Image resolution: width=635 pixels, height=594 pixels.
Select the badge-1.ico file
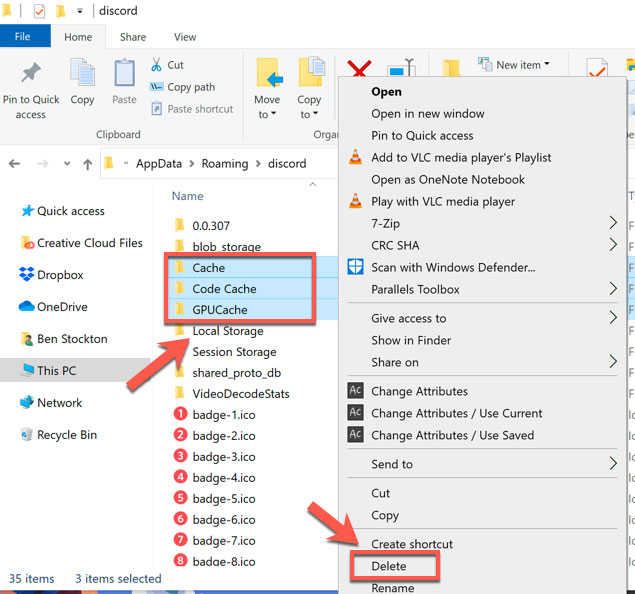coord(224,415)
